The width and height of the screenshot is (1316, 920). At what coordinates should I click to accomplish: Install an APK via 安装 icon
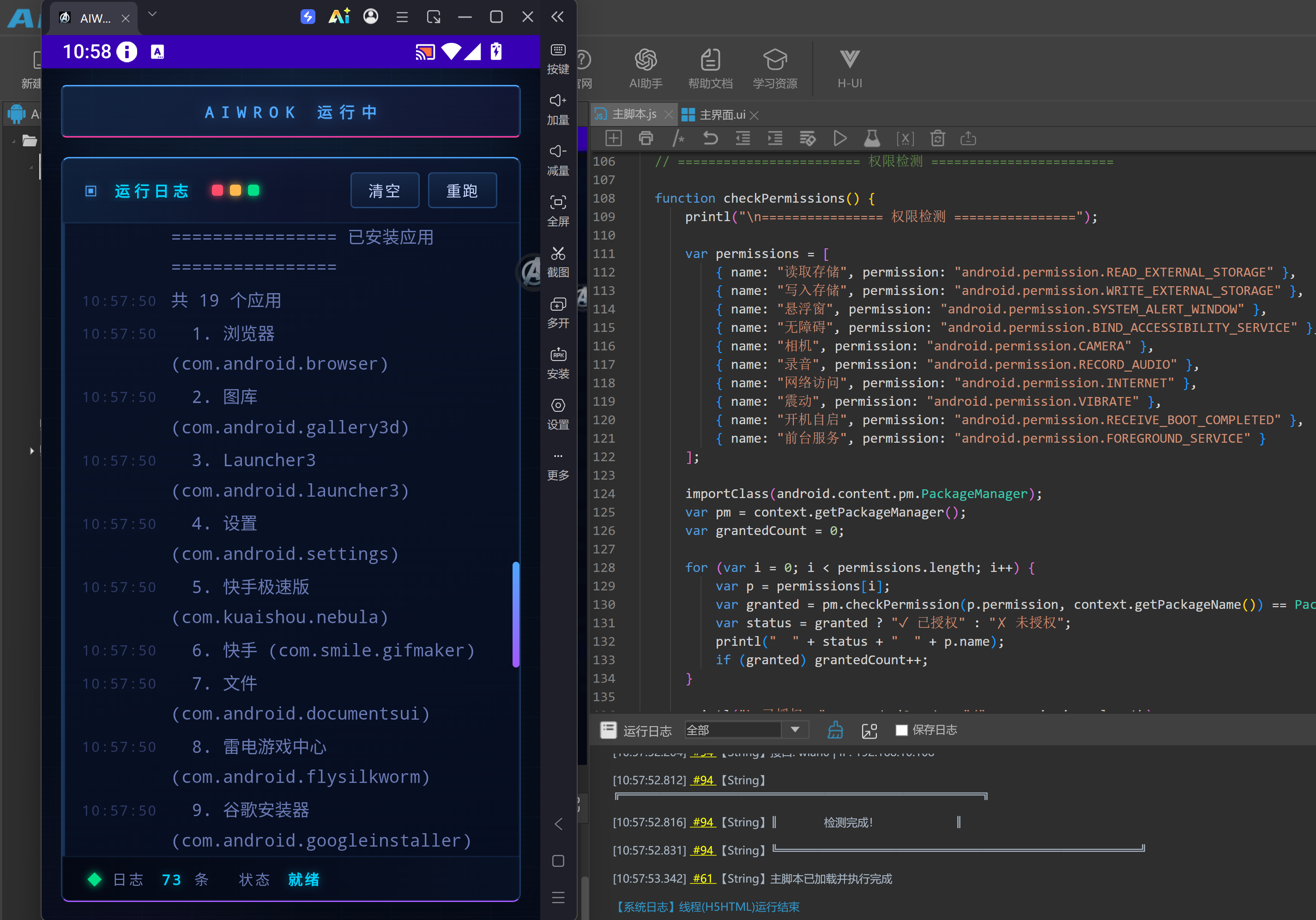coord(558,363)
